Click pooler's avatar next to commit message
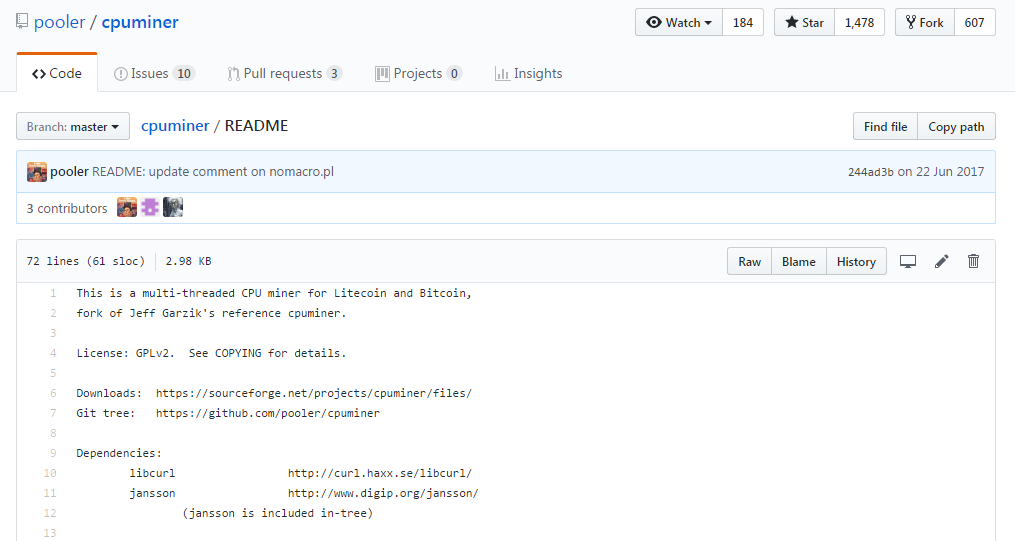The height and width of the screenshot is (541, 1015). tap(37, 172)
